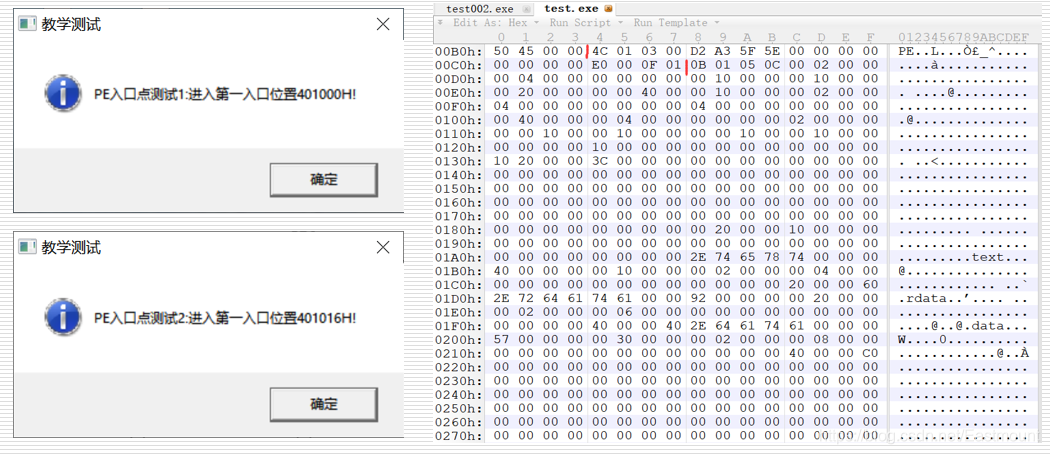Select row address 0100h:
1050x454 pixels.
click(x=459, y=120)
